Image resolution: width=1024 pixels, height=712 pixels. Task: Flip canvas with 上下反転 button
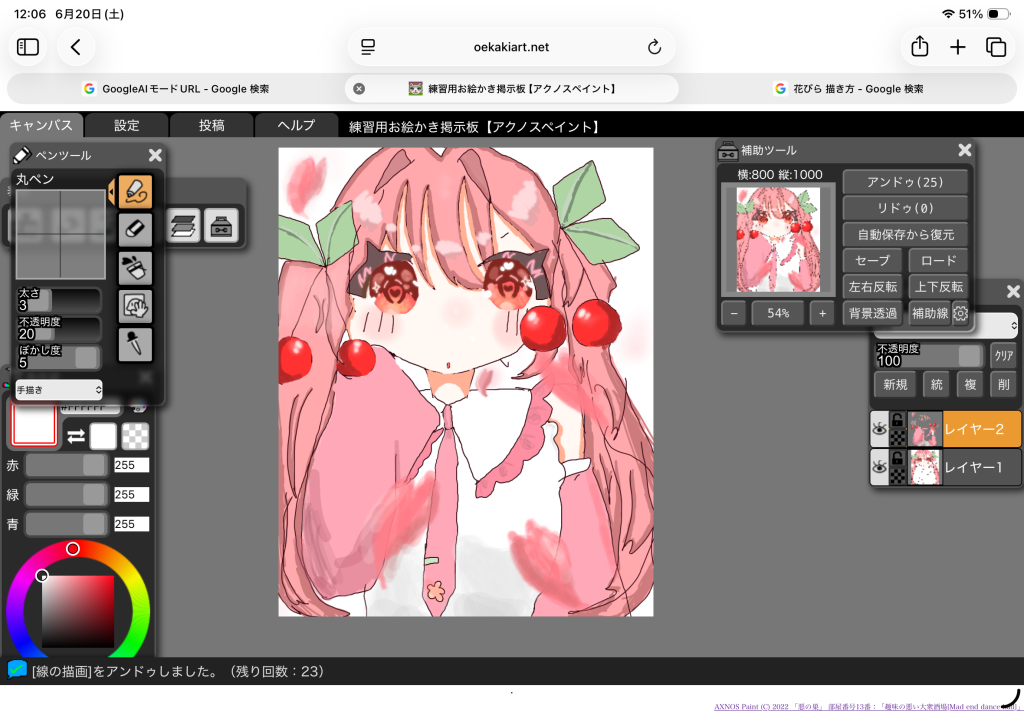coord(938,287)
